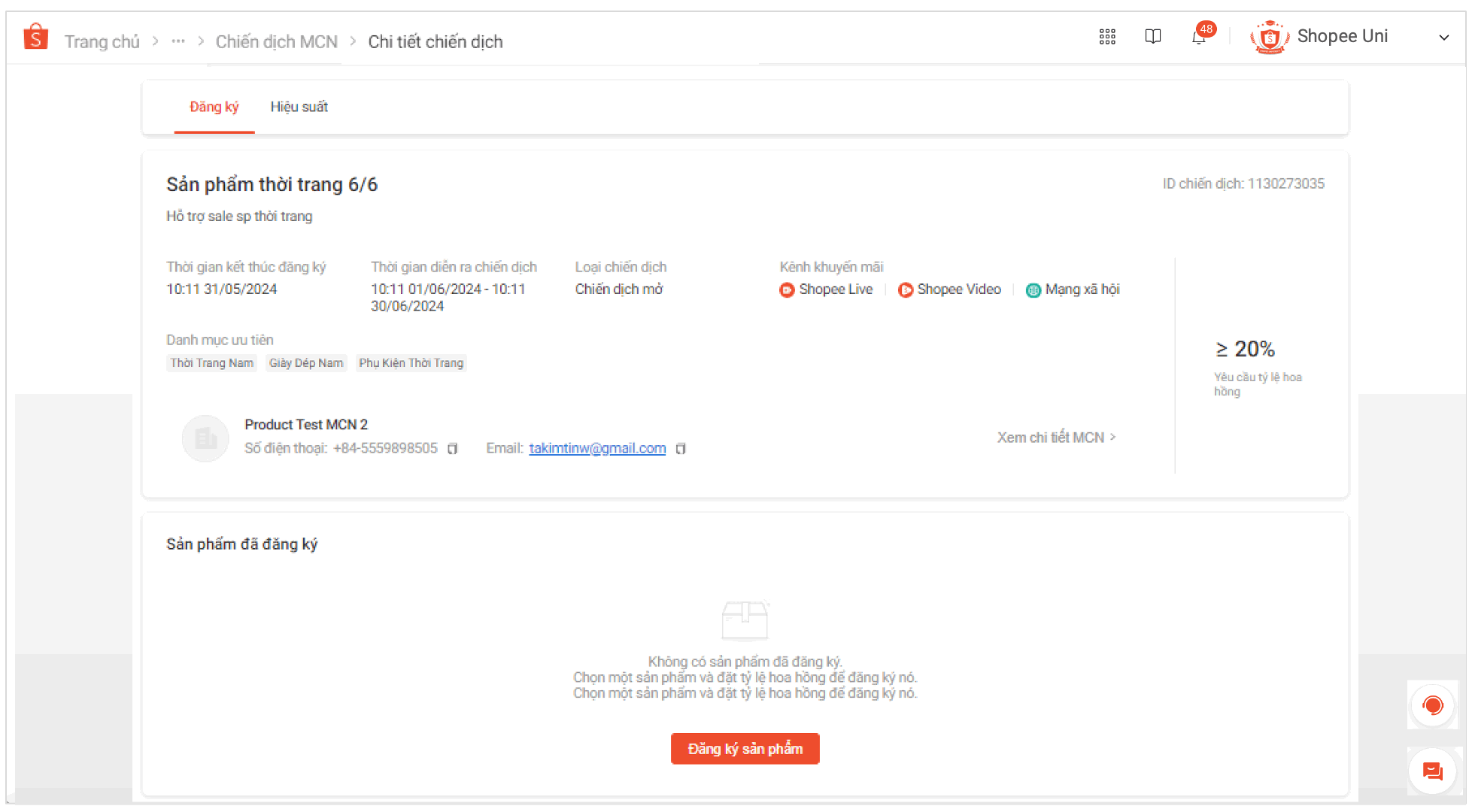Select the Đăng ký tab
Screen dimensions: 1472x812
[214, 107]
